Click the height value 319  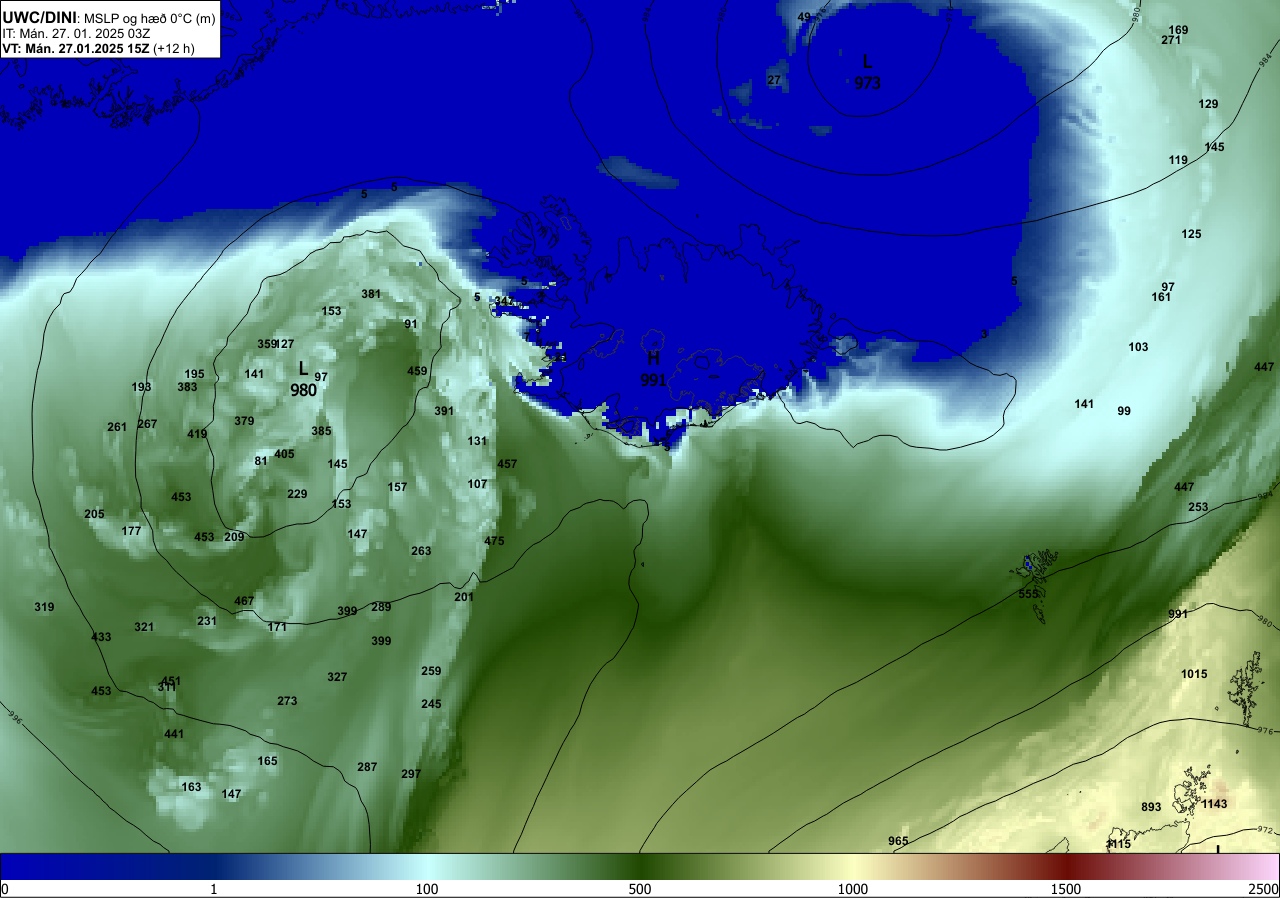44,607
